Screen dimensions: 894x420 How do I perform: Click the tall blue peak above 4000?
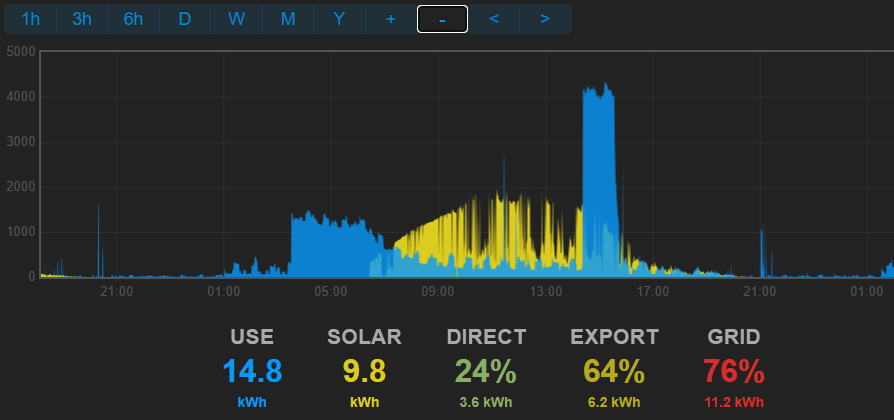coord(599,150)
